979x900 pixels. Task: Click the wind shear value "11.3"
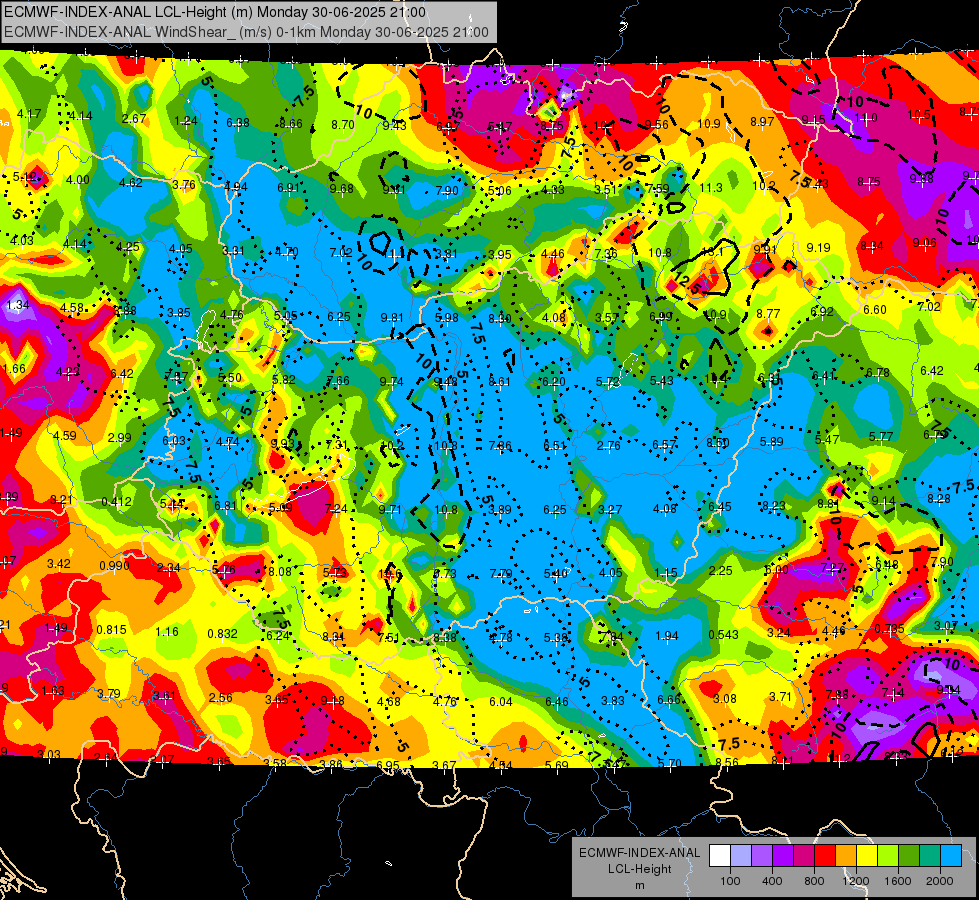pyautogui.click(x=711, y=187)
